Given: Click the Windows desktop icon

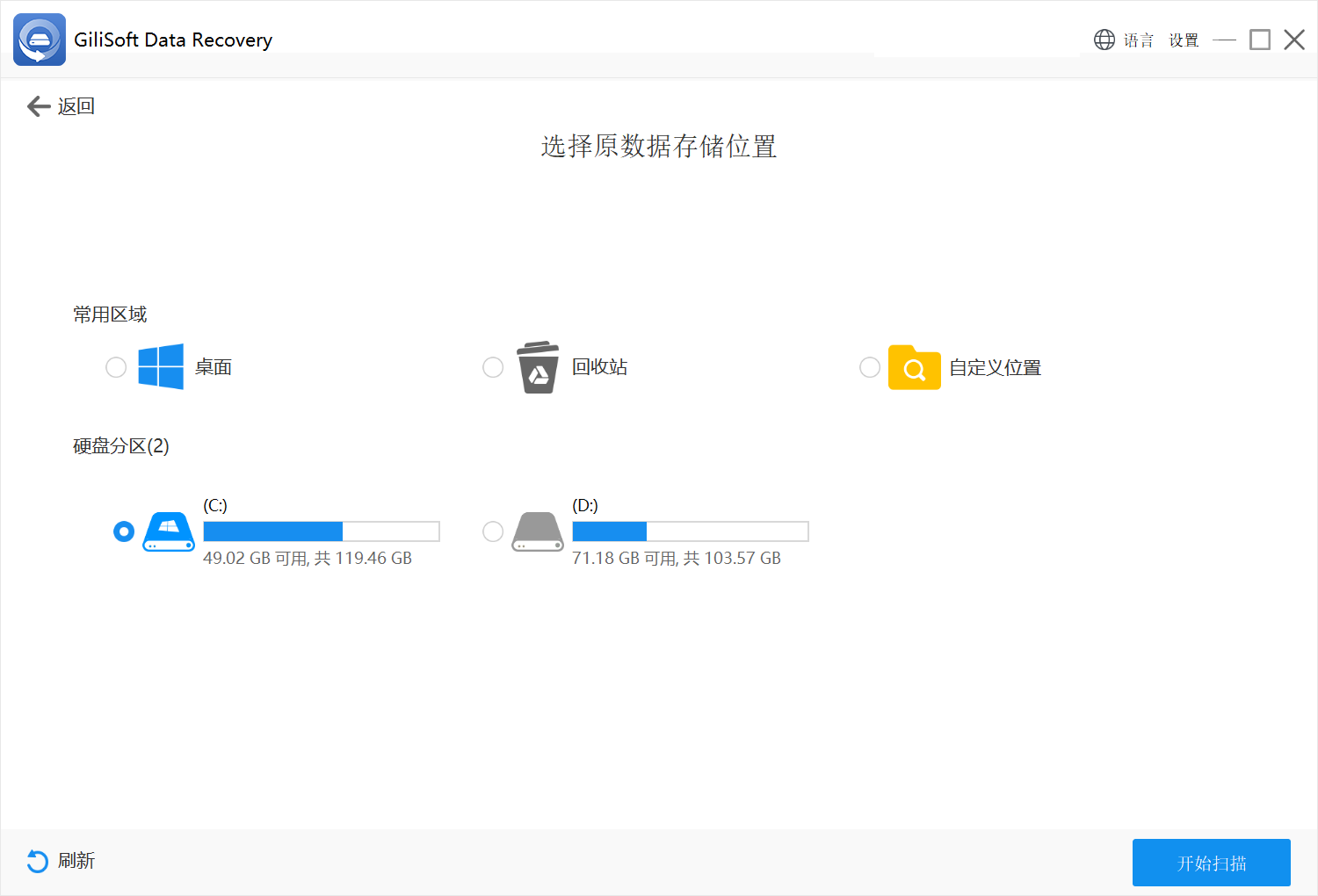Looking at the screenshot, I should pyautogui.click(x=161, y=366).
